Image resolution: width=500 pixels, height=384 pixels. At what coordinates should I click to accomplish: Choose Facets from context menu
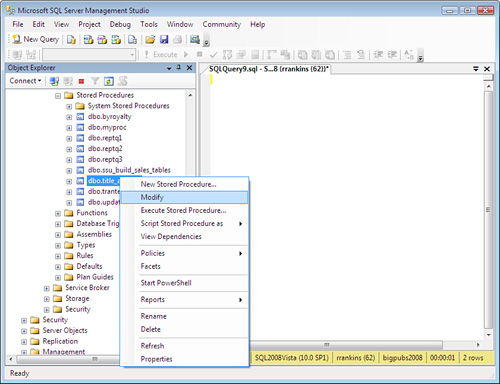(184, 266)
